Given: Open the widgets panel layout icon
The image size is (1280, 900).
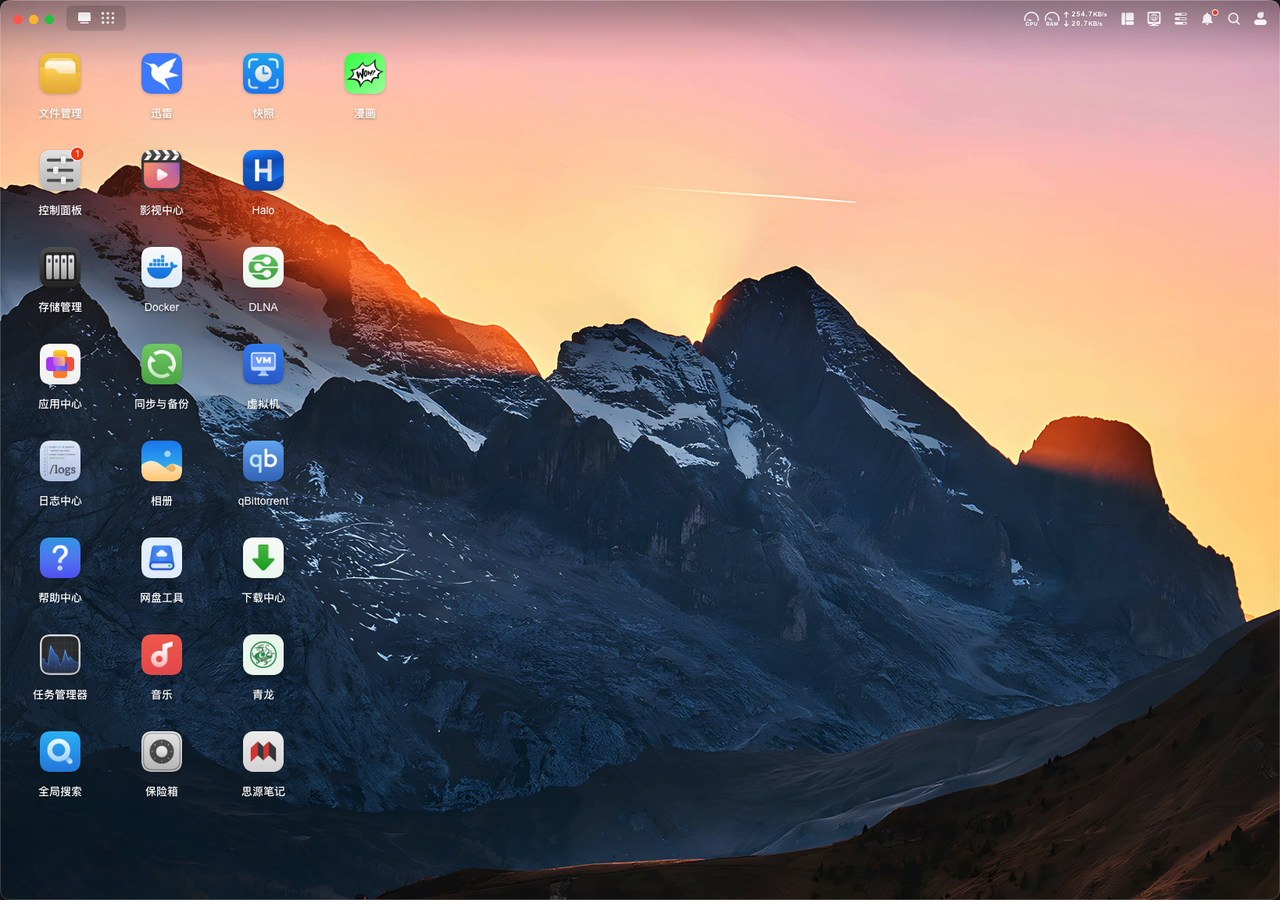Looking at the screenshot, I should (1127, 19).
